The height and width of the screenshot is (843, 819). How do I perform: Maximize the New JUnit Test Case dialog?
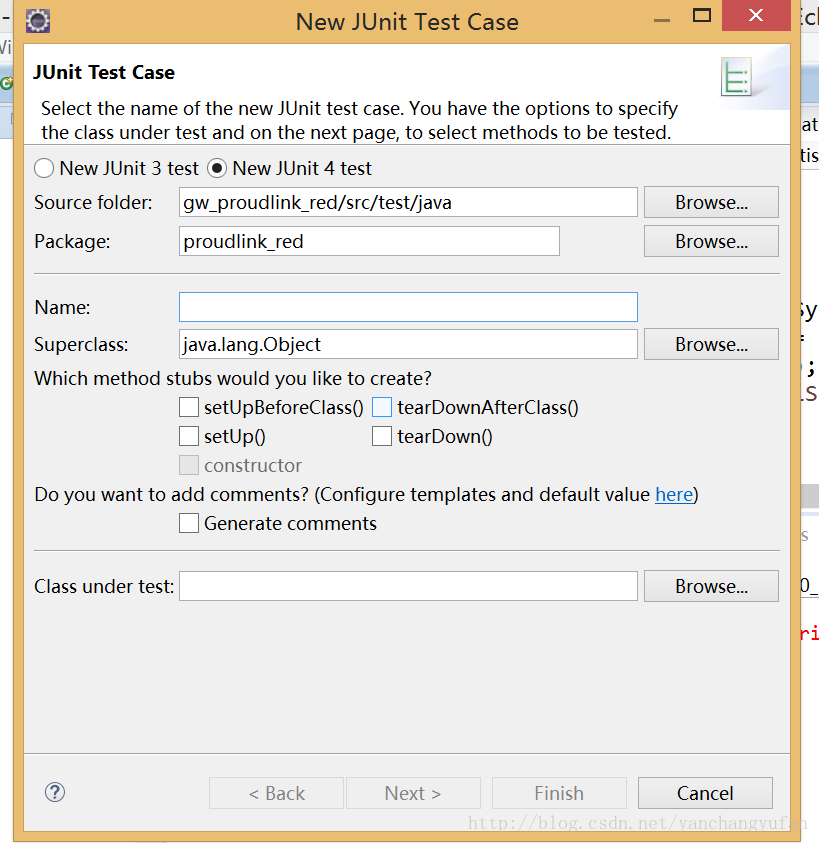tap(702, 16)
